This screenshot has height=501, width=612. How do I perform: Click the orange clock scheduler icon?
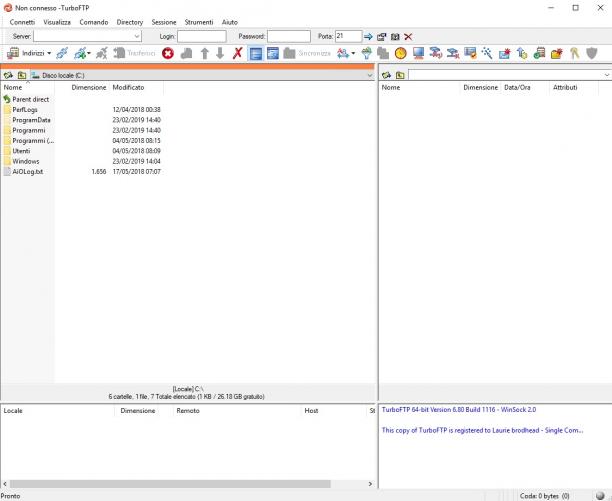[400, 53]
